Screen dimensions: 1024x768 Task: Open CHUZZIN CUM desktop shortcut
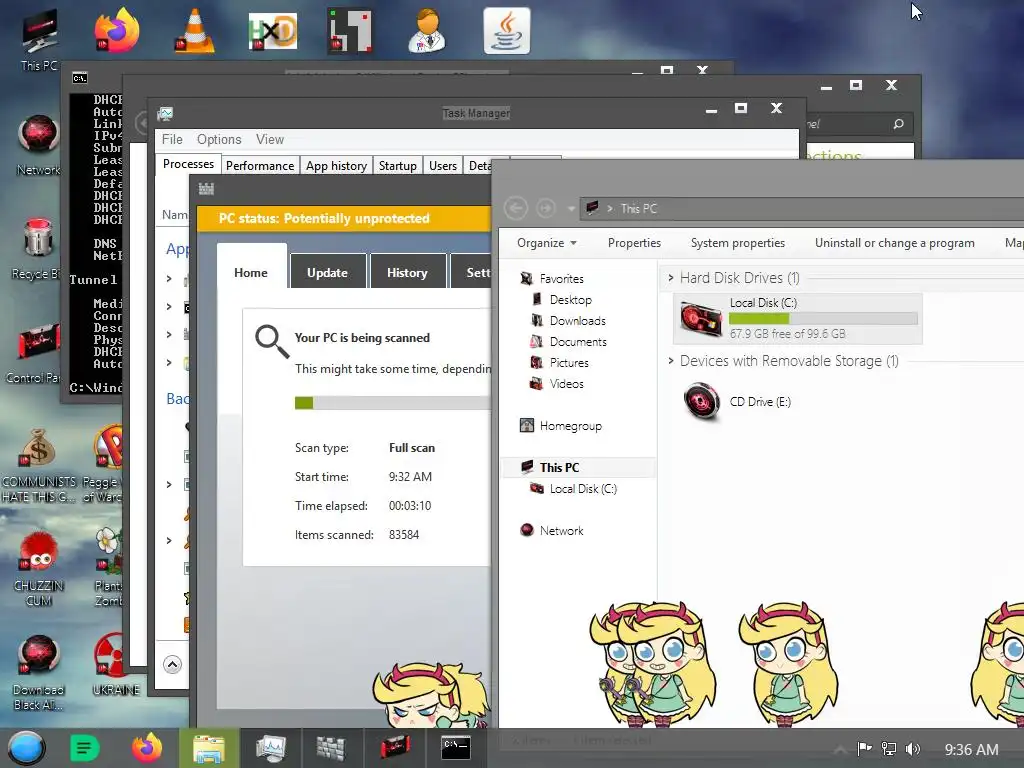click(x=39, y=568)
